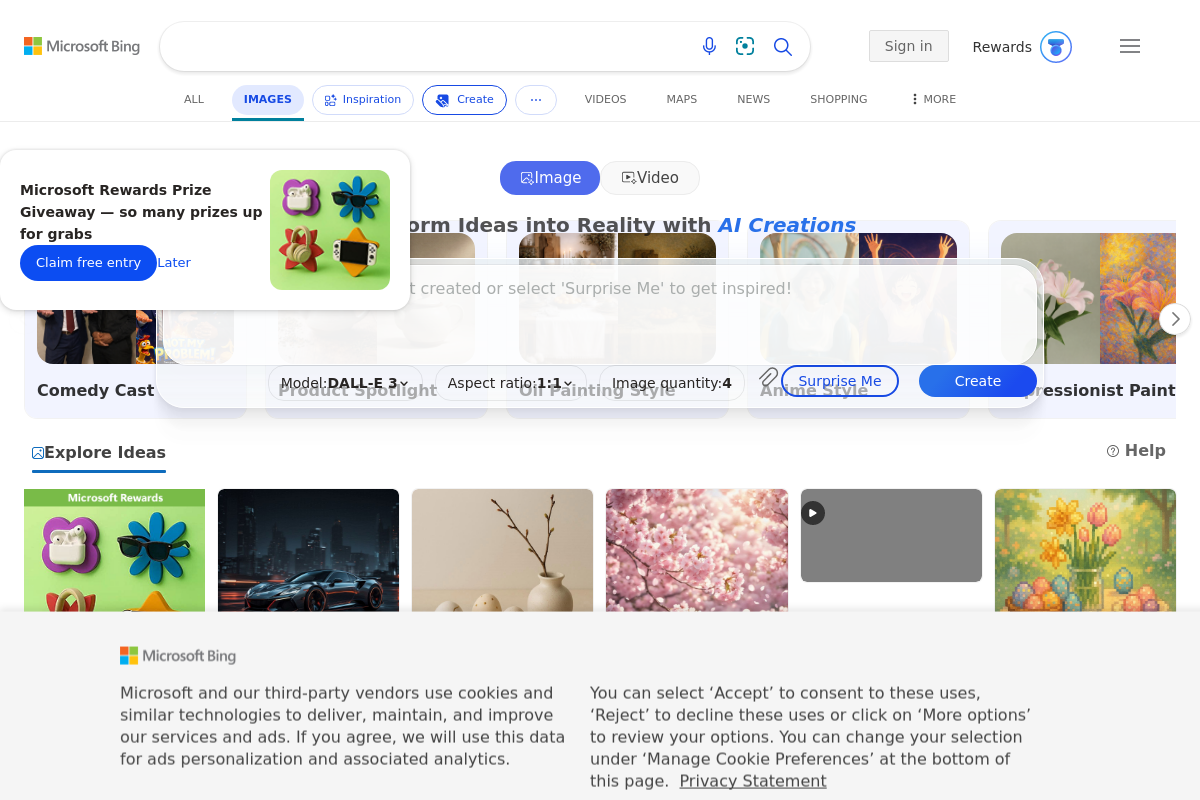Click the Rewards prize giveaway image
This screenshot has height=800, width=1200.
330,230
